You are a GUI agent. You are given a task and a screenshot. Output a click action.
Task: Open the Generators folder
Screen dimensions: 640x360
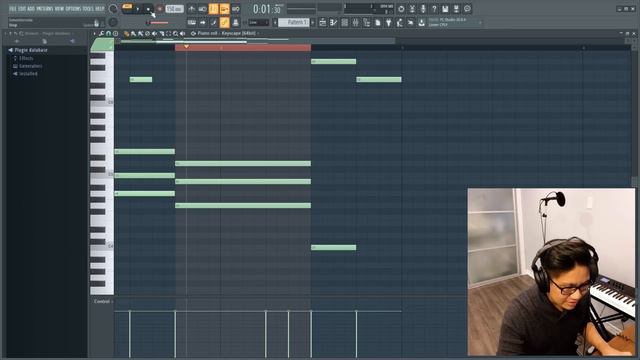pos(27,66)
